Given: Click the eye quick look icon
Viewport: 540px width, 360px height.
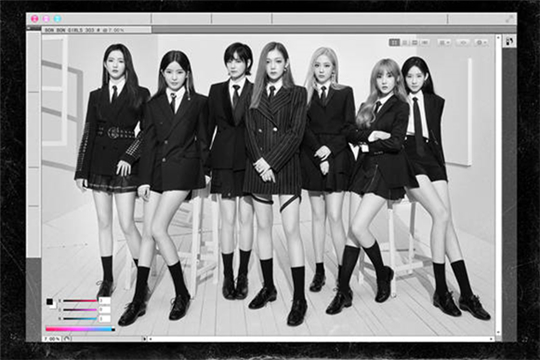Looking at the screenshot, I should (x=463, y=42).
